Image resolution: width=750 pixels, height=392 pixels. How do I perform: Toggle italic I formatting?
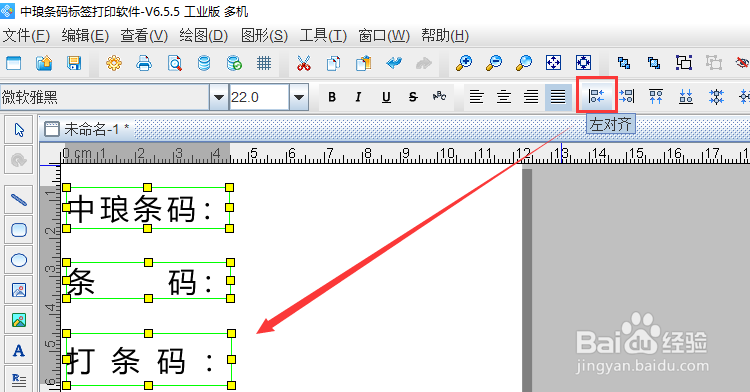(358, 97)
